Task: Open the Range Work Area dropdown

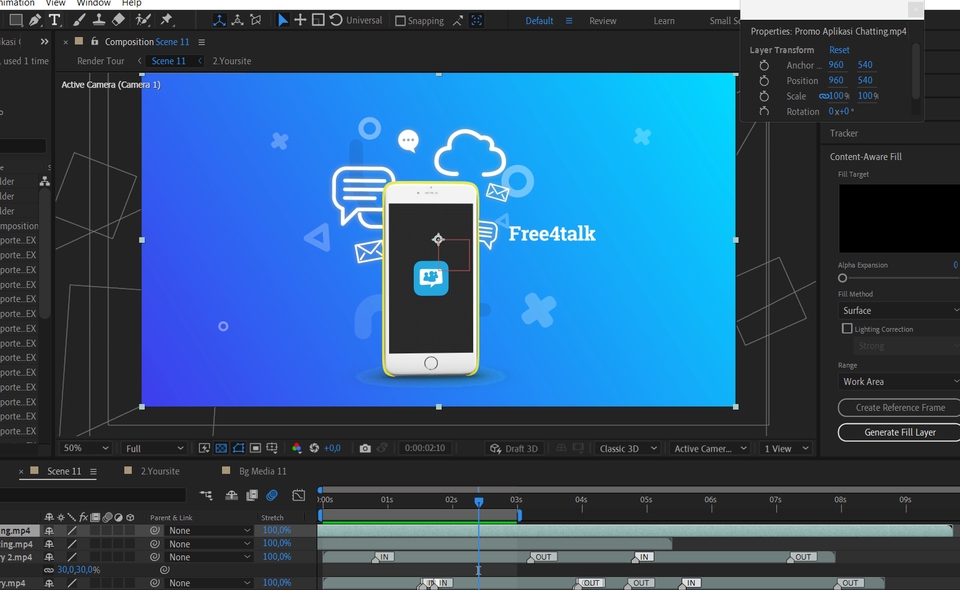Action: click(x=899, y=381)
